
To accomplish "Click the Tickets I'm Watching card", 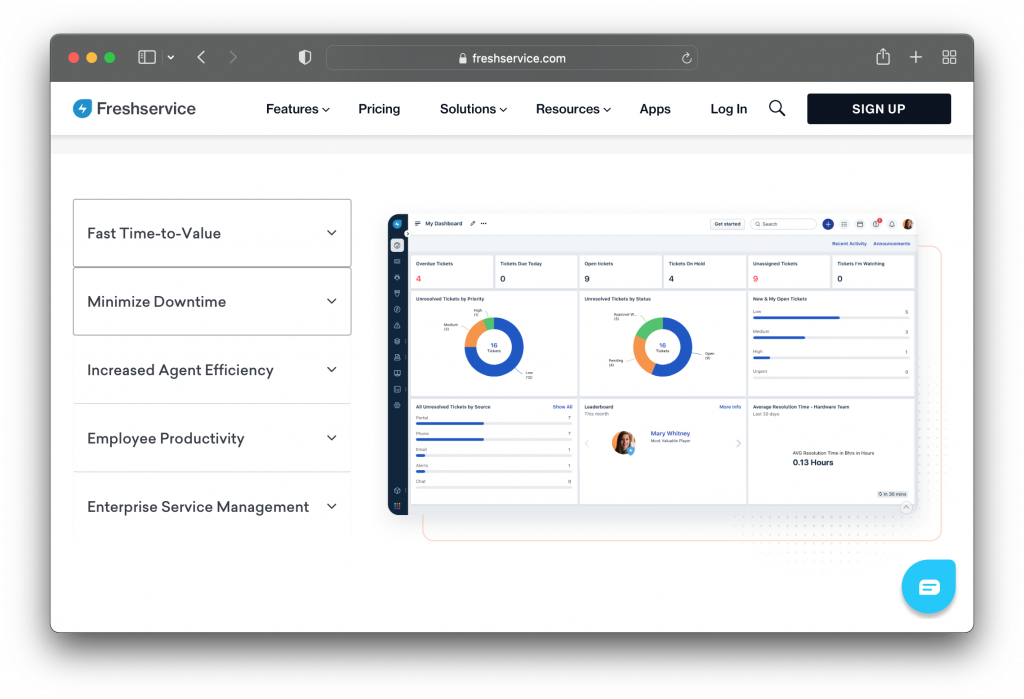I will click(x=872, y=272).
